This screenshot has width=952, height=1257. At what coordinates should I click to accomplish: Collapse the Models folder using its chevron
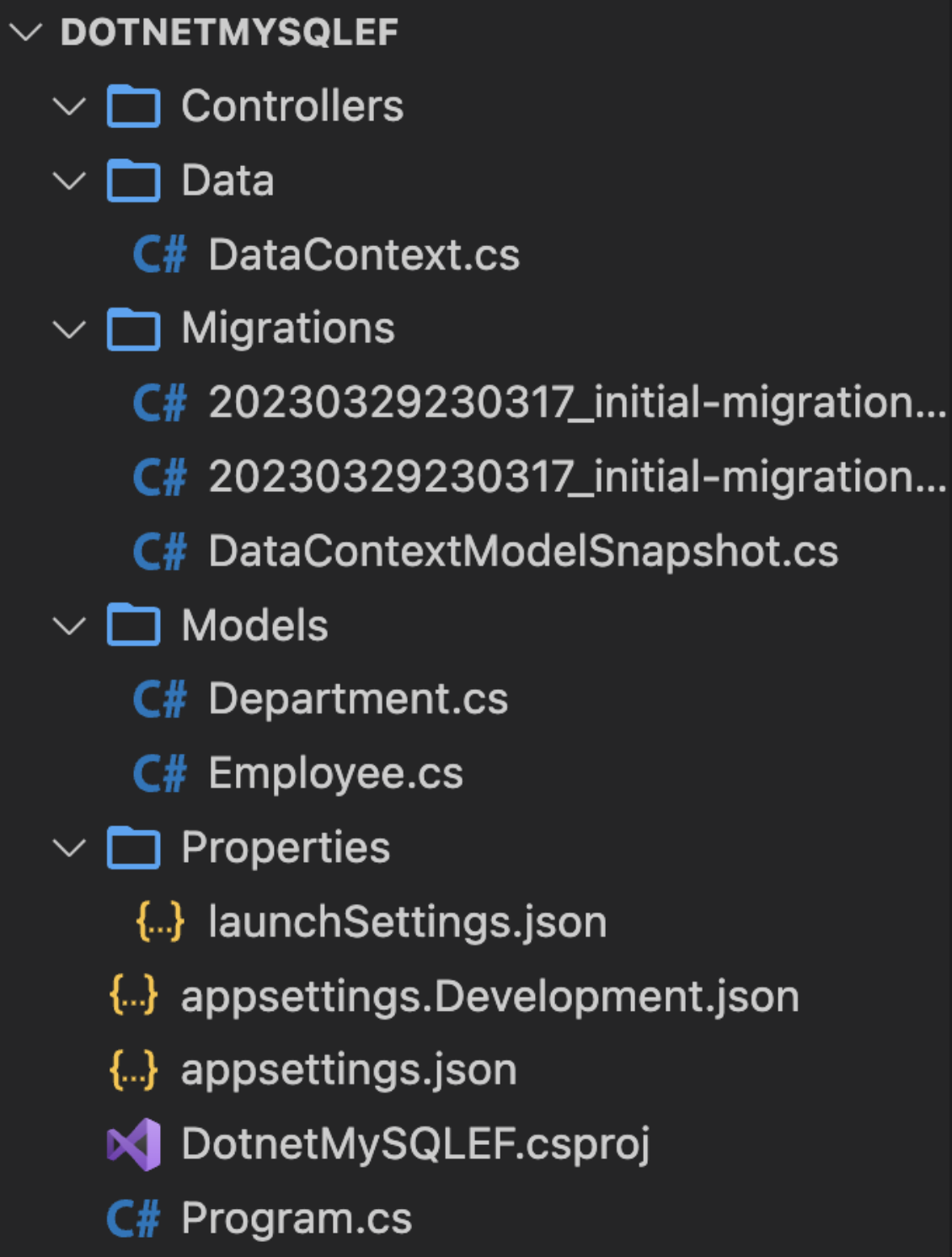pos(69,626)
